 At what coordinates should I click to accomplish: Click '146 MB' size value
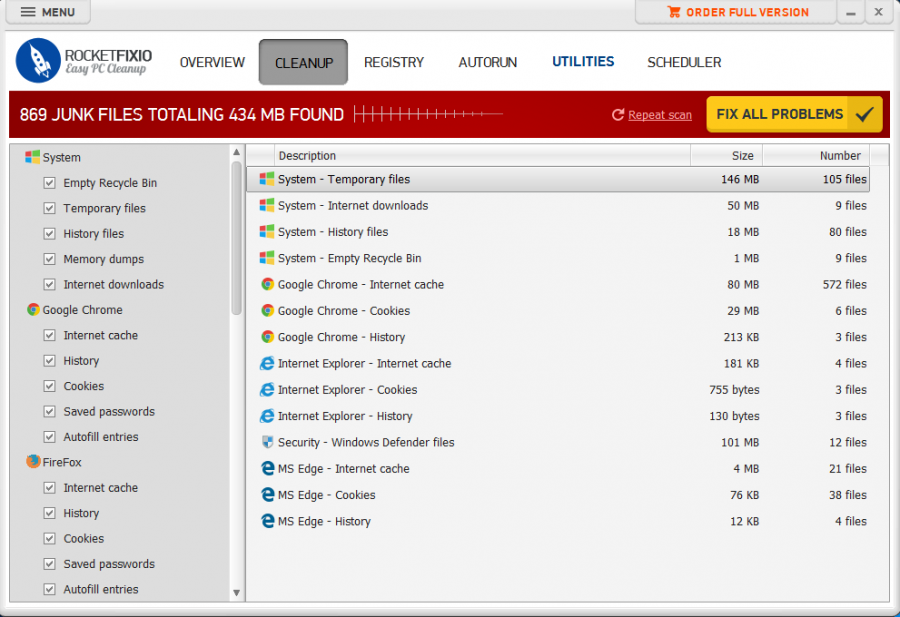[740, 179]
